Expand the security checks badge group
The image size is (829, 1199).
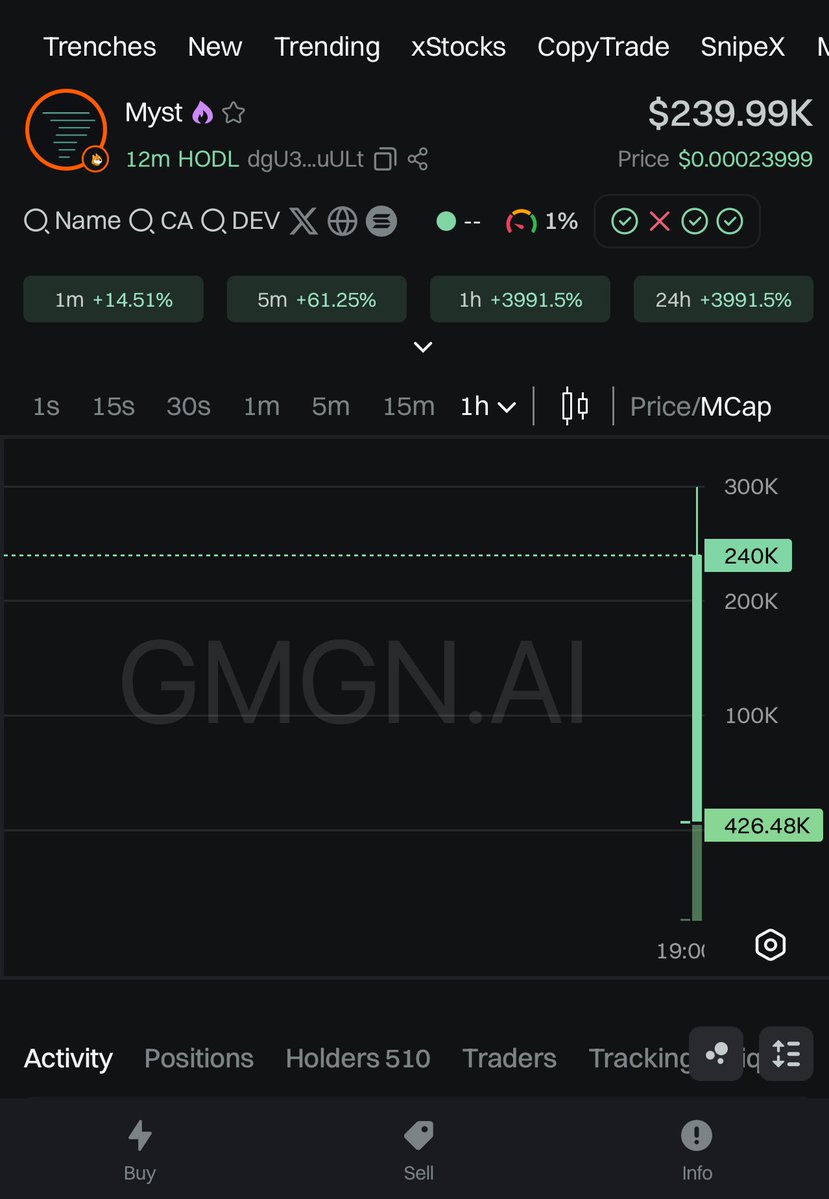pyautogui.click(x=677, y=222)
